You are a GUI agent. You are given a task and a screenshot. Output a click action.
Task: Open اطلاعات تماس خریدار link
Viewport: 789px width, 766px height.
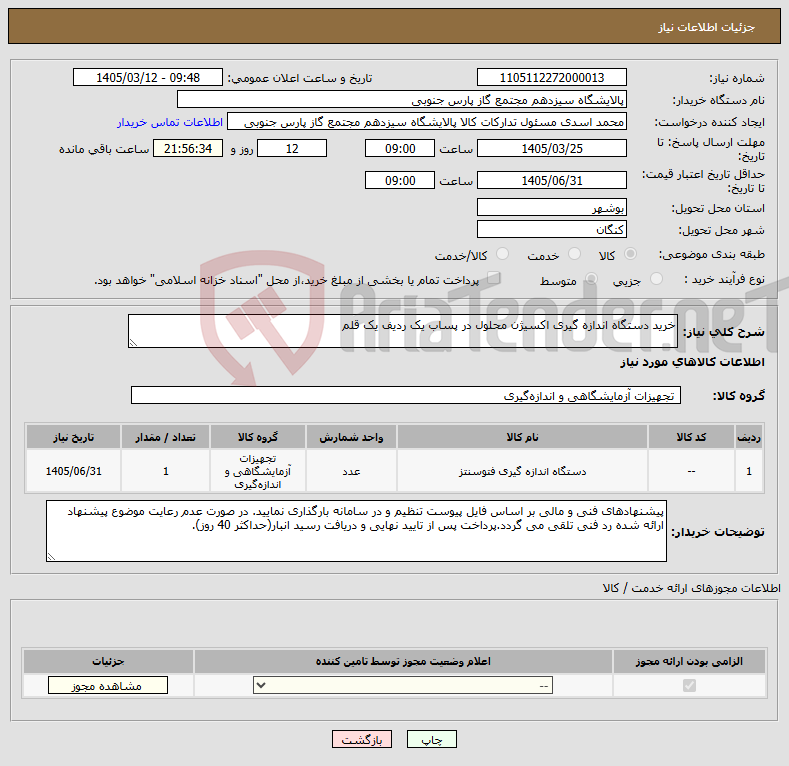point(170,122)
